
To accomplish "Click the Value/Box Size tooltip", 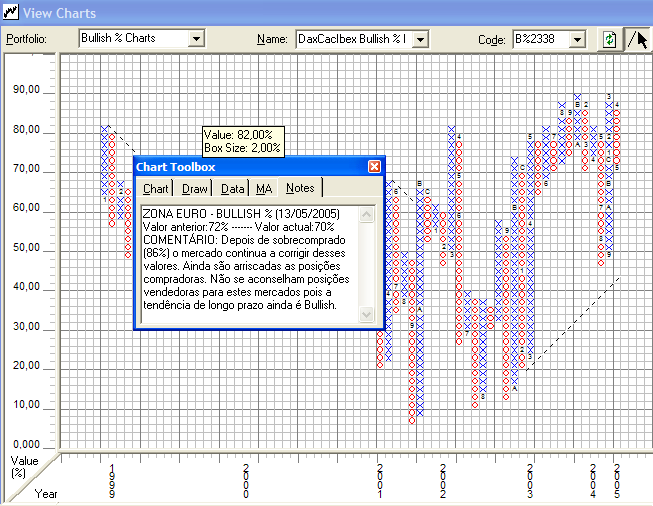I will pyautogui.click(x=243, y=141).
